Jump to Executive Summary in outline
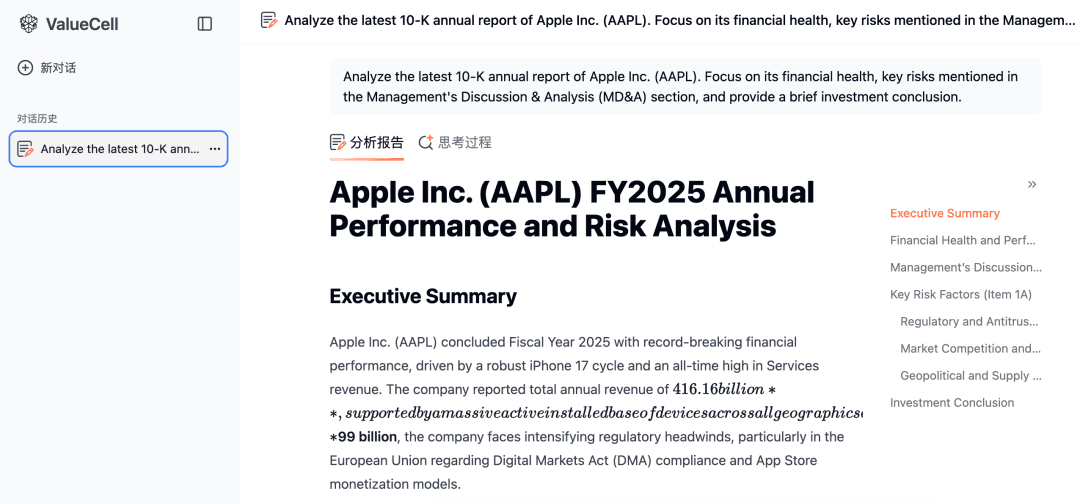This screenshot has width=1080, height=504. [944, 213]
